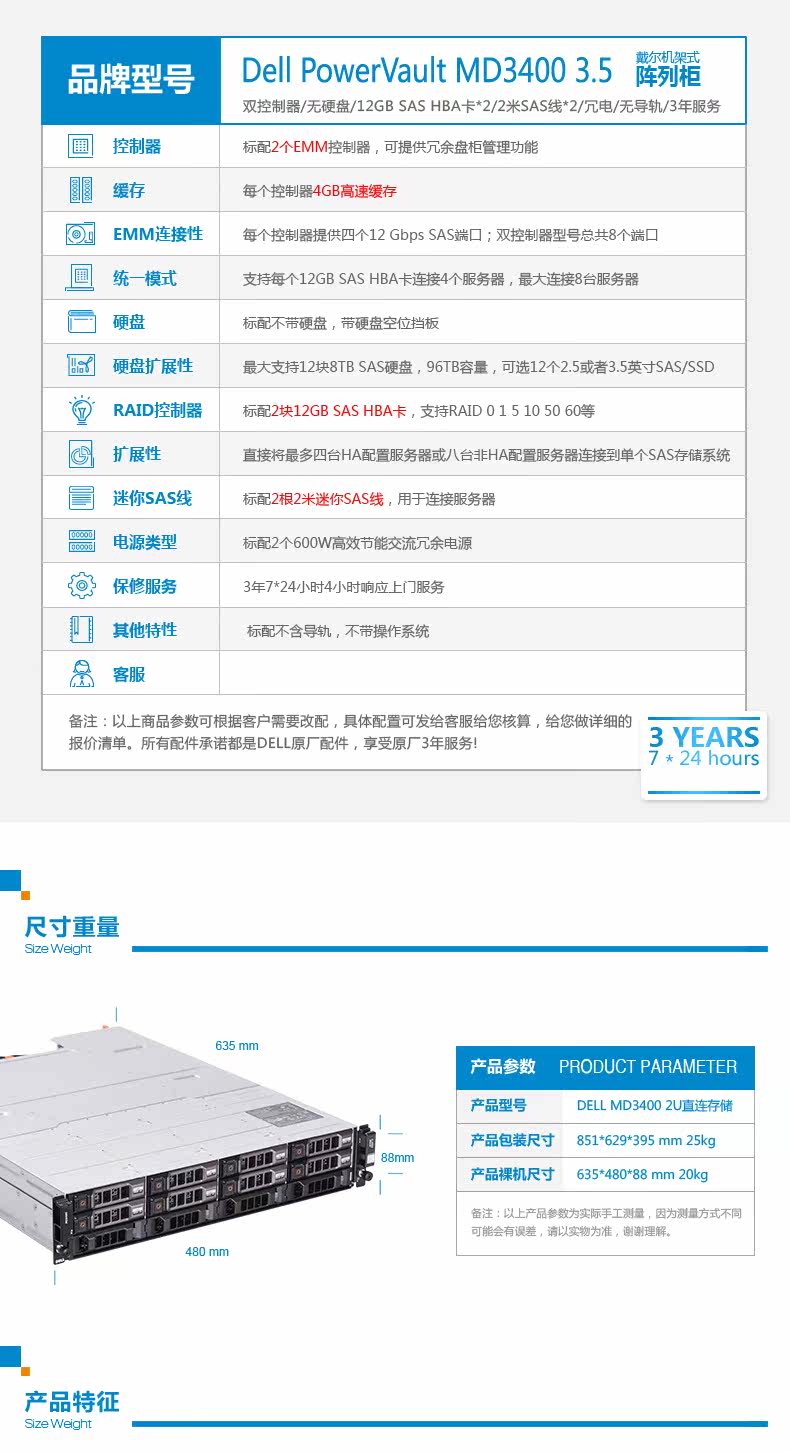Click the 缓存 memory icon

(81, 190)
